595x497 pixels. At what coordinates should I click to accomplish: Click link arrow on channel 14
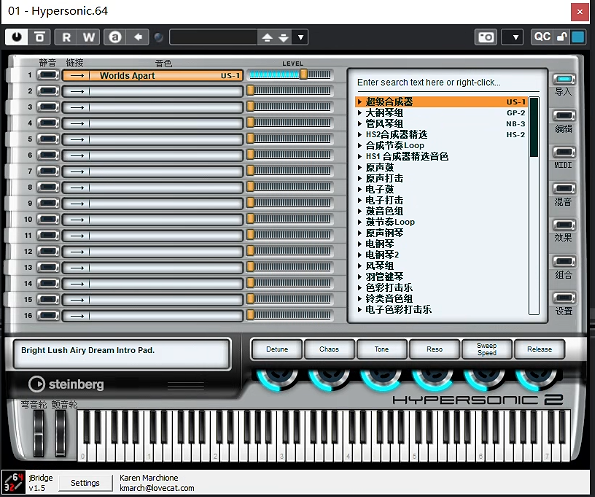tap(77, 284)
